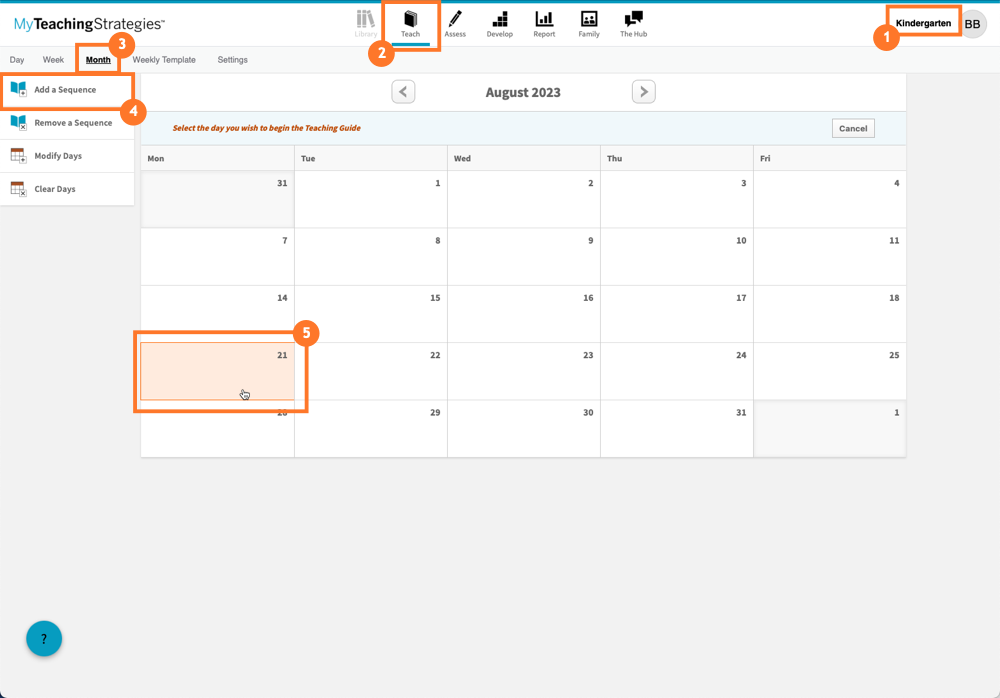This screenshot has height=698, width=1000.
Task: Select Add a Sequence
Action: 63,89
